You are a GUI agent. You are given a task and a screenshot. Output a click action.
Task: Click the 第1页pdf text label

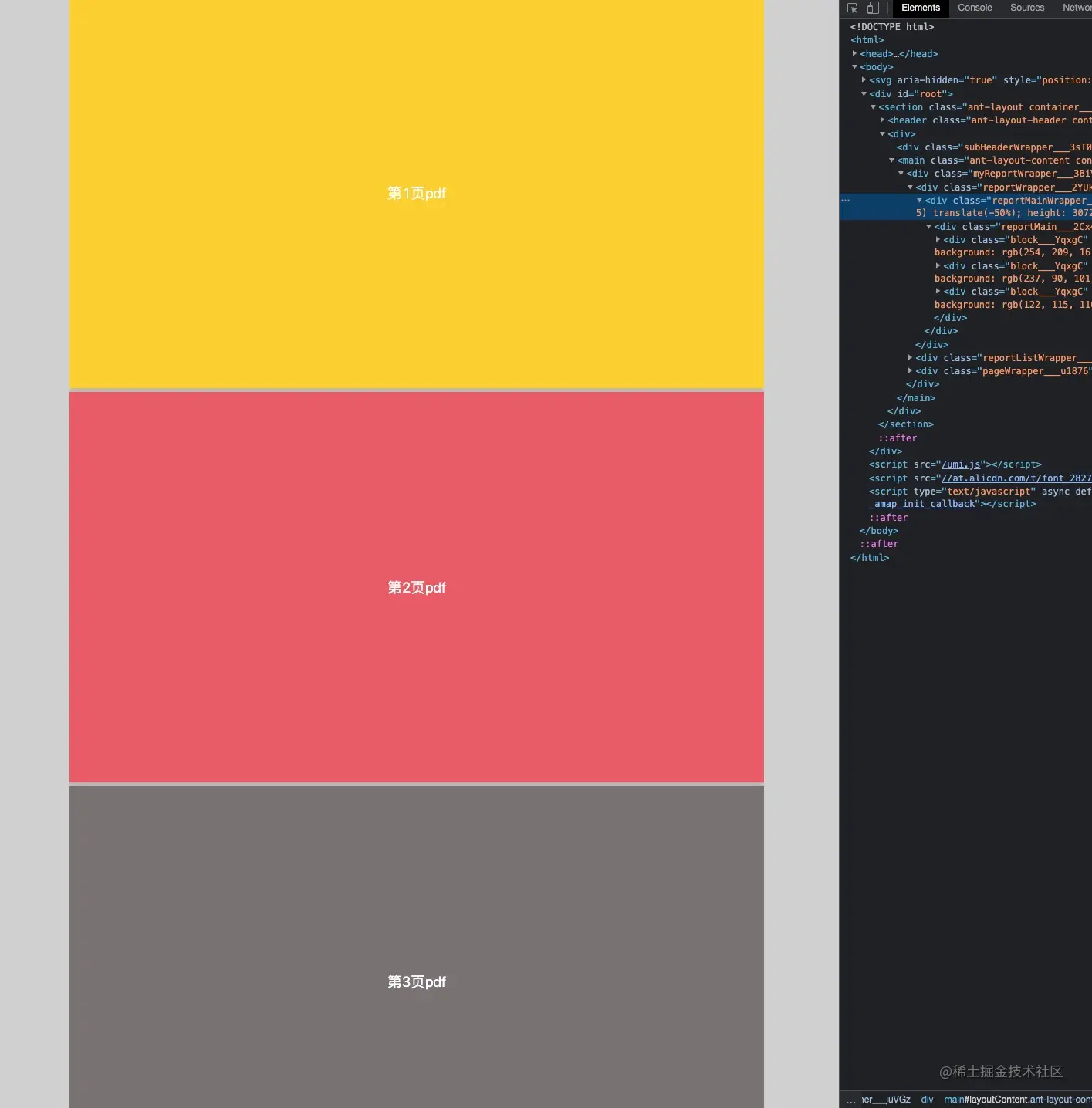coord(417,194)
